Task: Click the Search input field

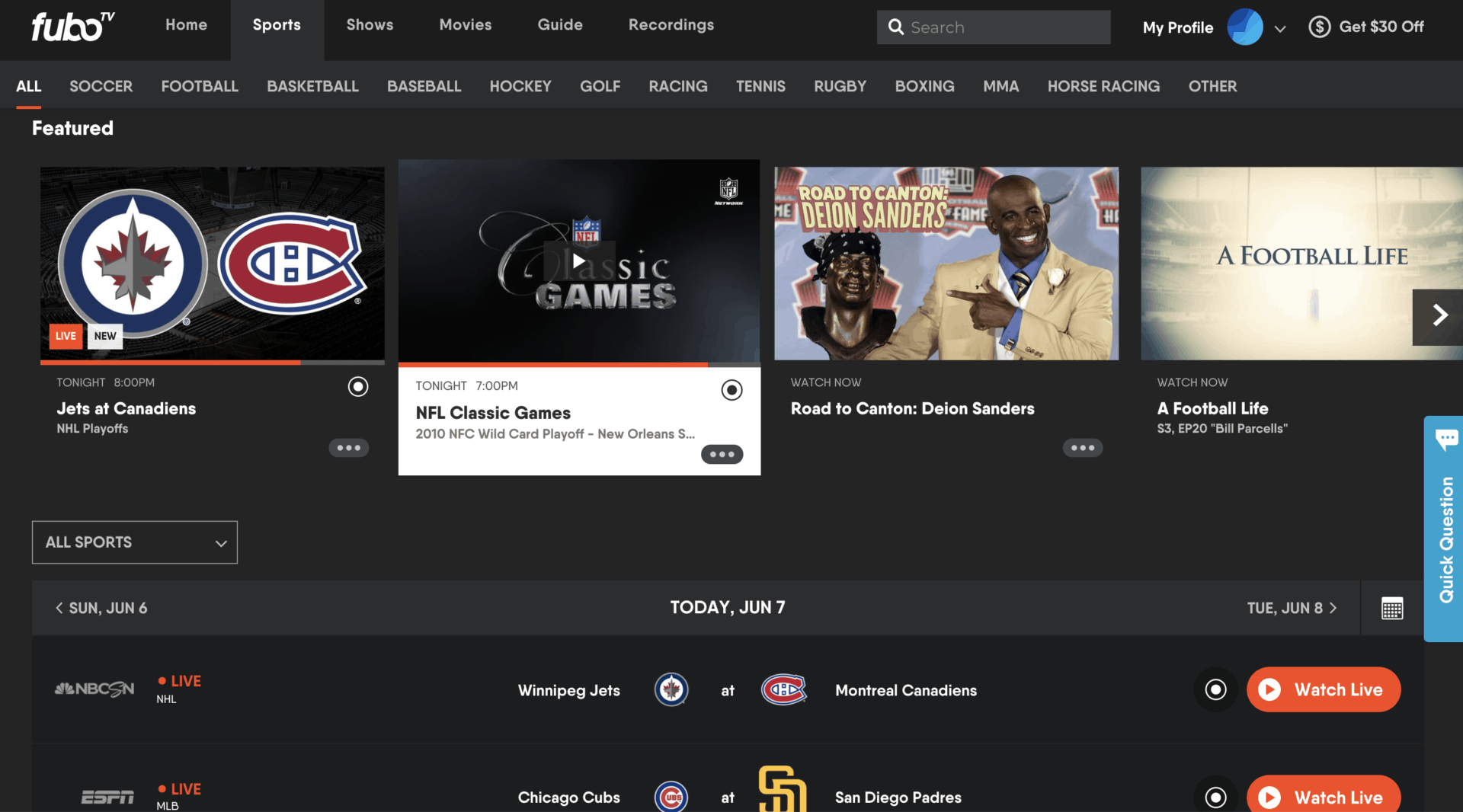Action: pyautogui.click(x=994, y=27)
